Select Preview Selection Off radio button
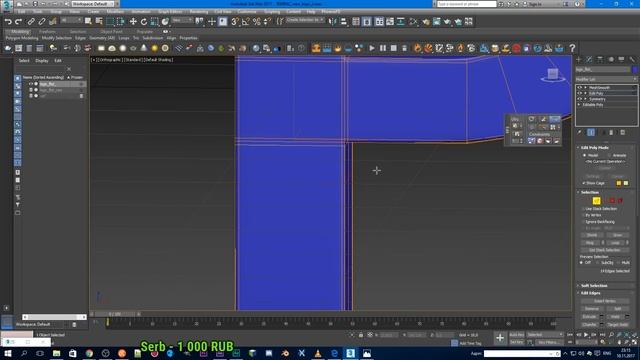The width and height of the screenshot is (640, 360). 582,263
